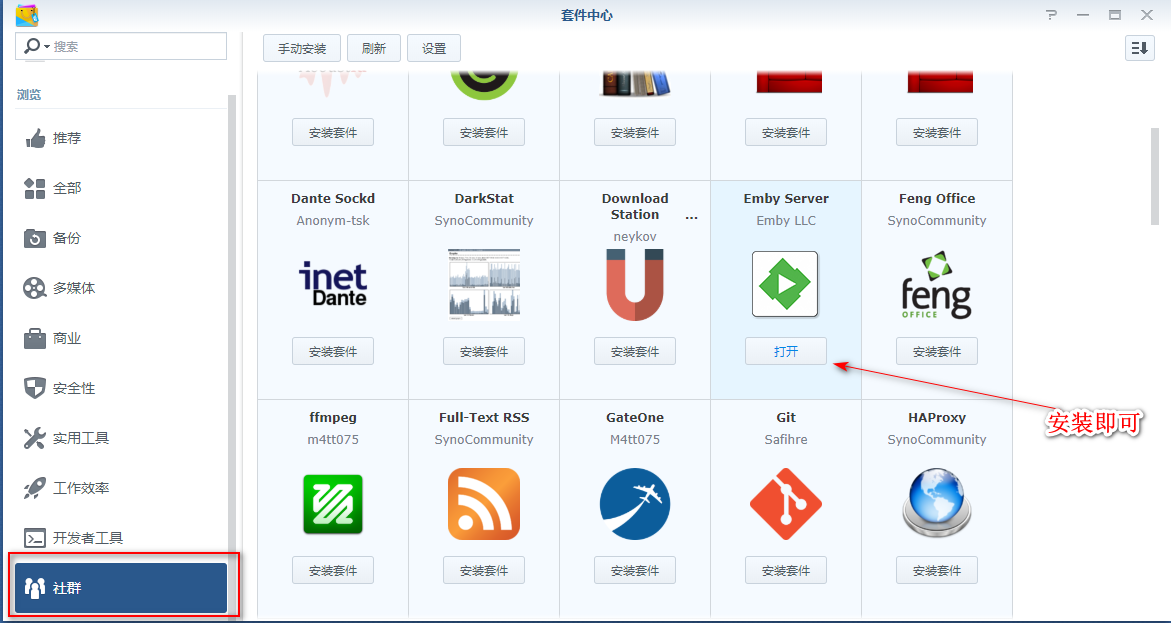
Task: Install the Dante Sockd package
Action: tap(333, 351)
